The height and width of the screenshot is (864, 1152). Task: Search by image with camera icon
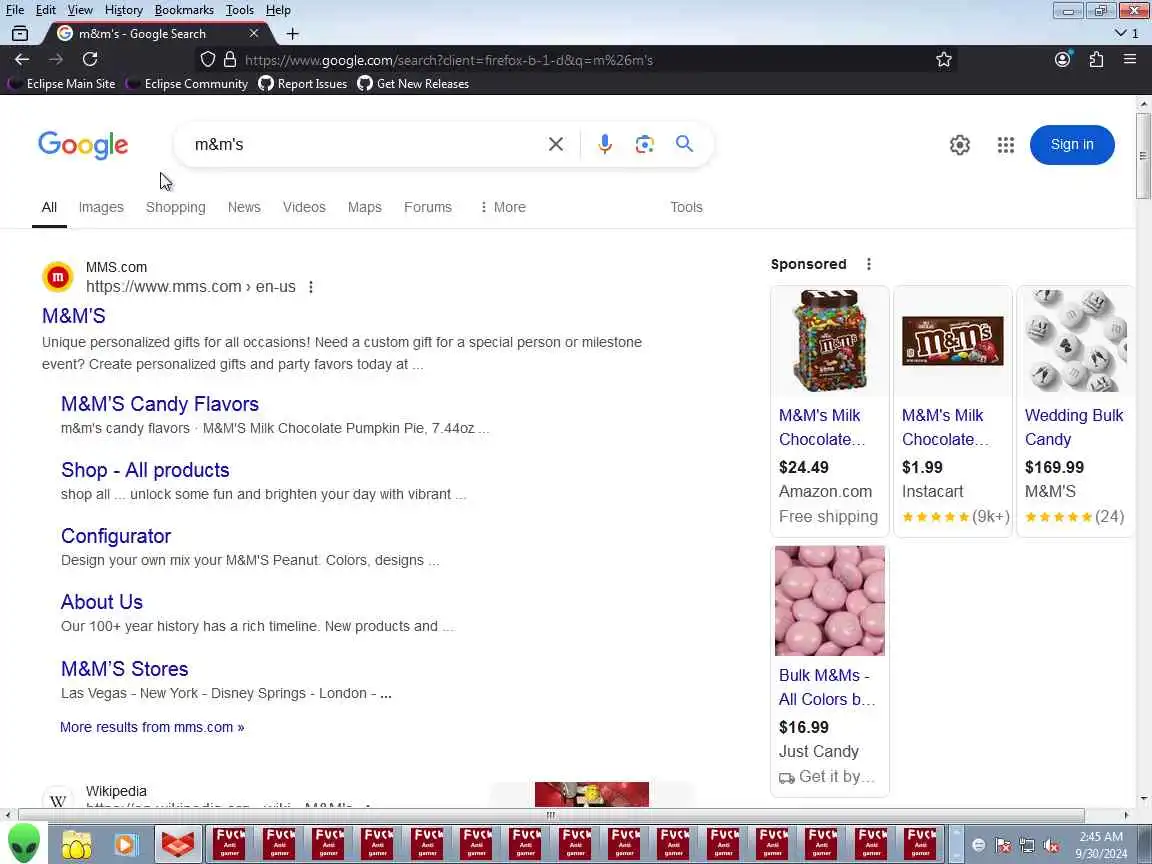pos(644,144)
